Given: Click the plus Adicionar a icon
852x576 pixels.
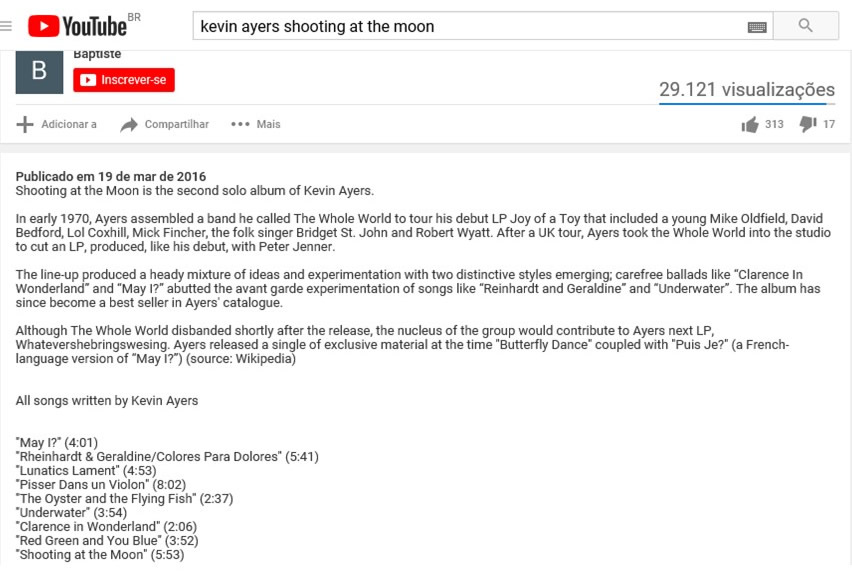Looking at the screenshot, I should click(25, 125).
